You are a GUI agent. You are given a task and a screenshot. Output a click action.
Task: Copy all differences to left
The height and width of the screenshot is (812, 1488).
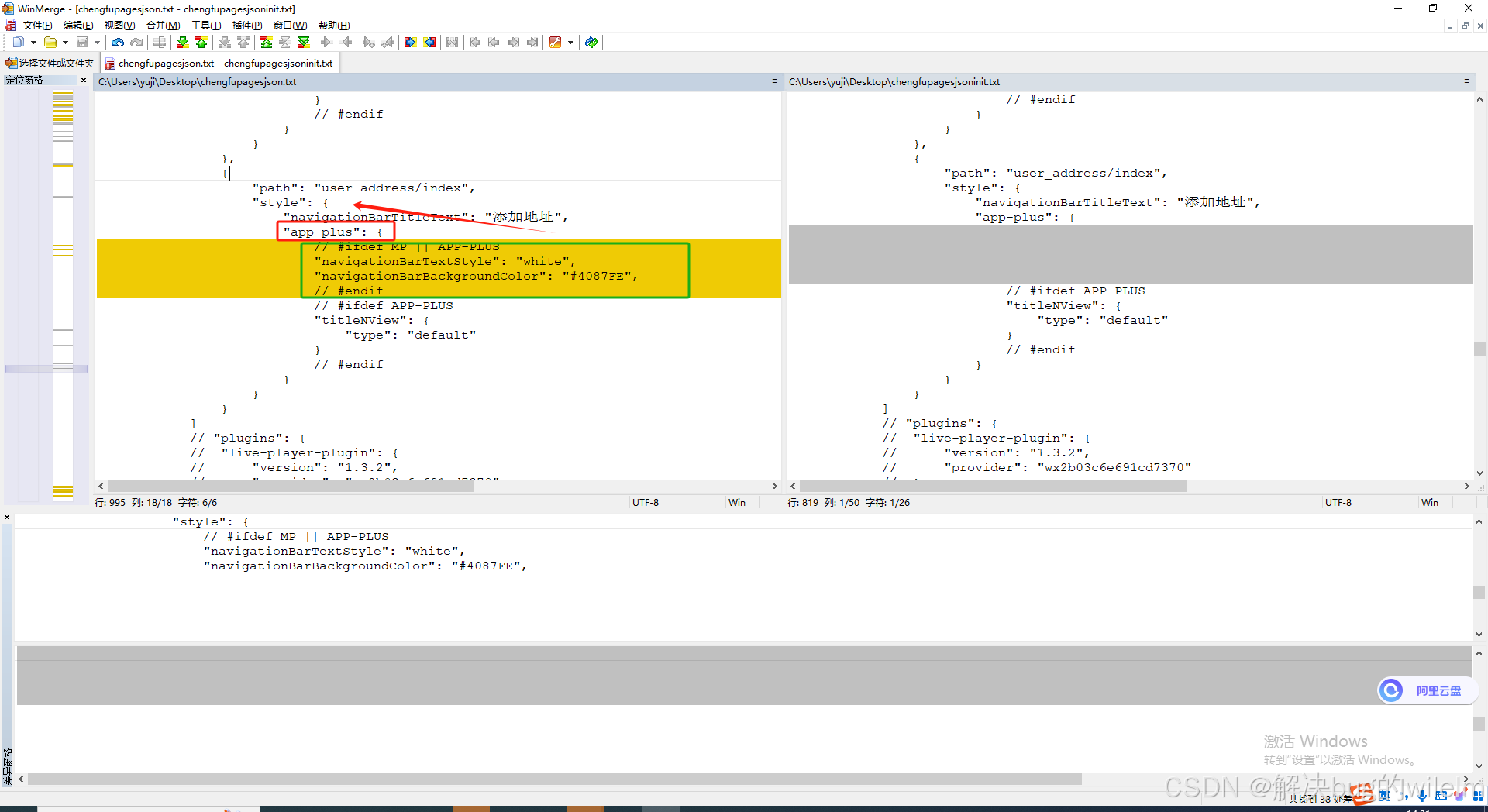pyautogui.click(x=429, y=43)
